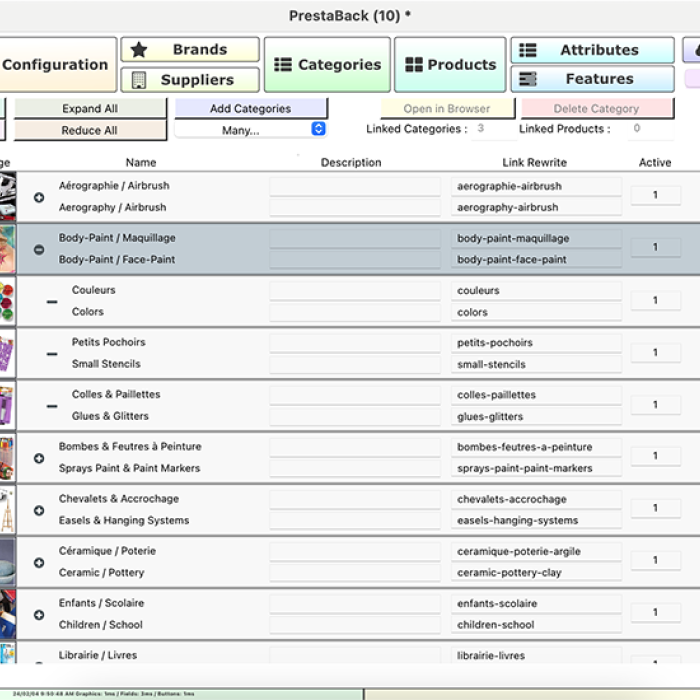Click the dash icon beside Colles & Paillettes

52,406
